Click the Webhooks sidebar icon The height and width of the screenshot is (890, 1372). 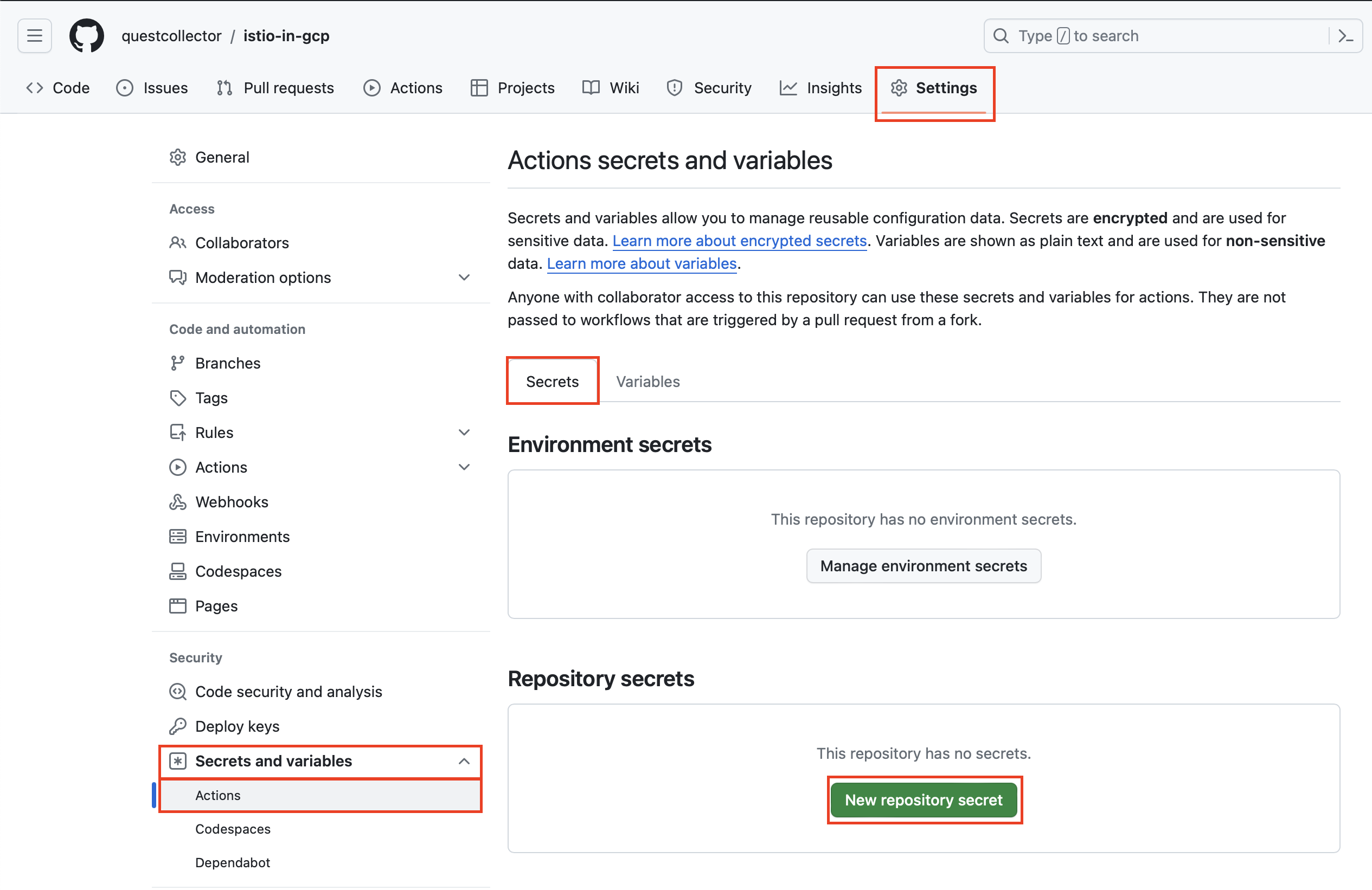tap(177, 502)
